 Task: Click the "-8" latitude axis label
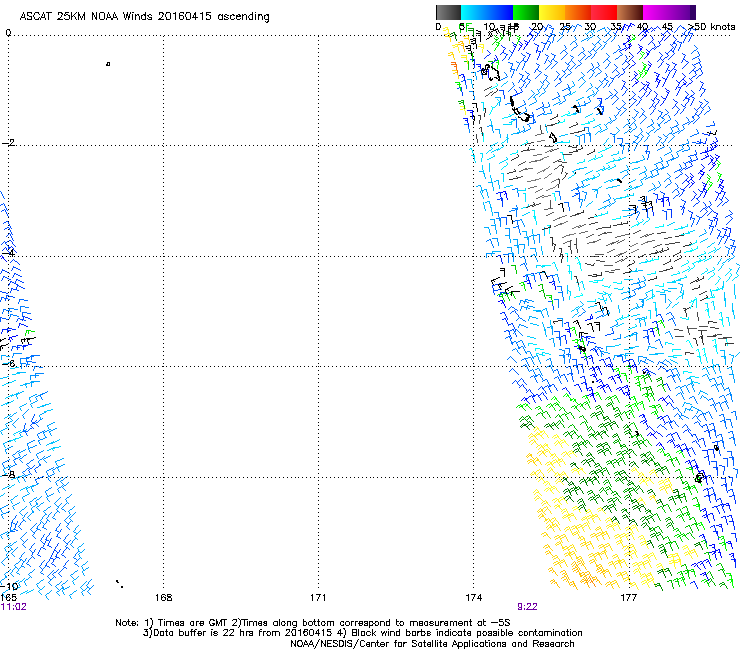[8, 474]
